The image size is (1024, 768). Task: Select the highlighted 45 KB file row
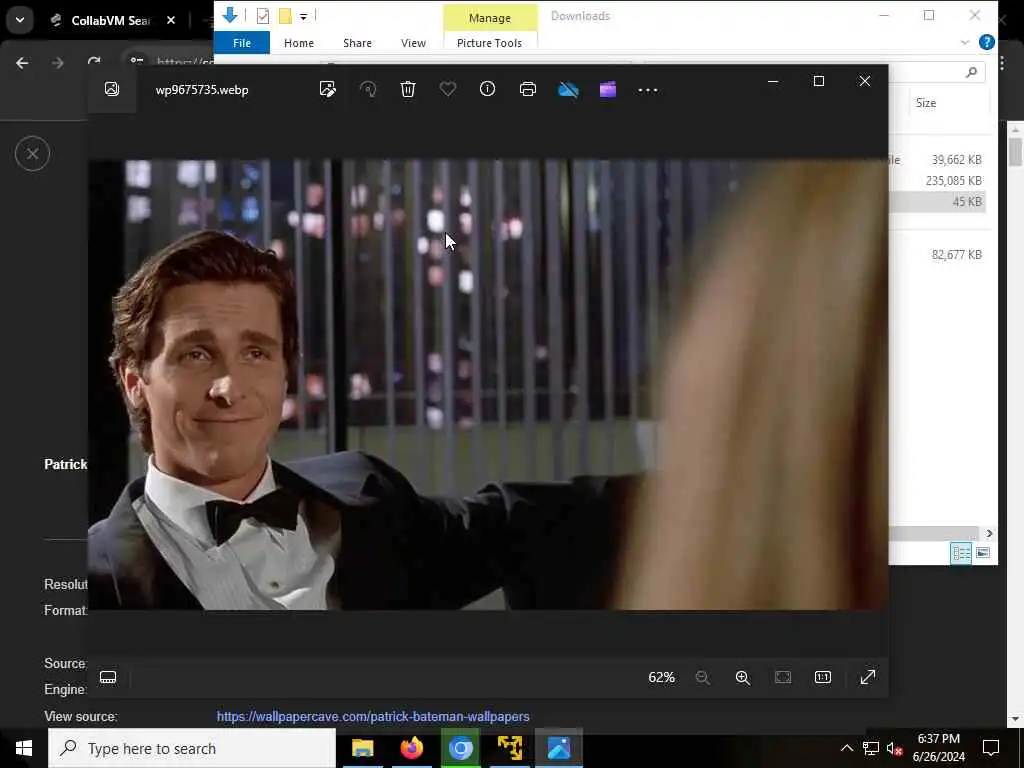(937, 202)
